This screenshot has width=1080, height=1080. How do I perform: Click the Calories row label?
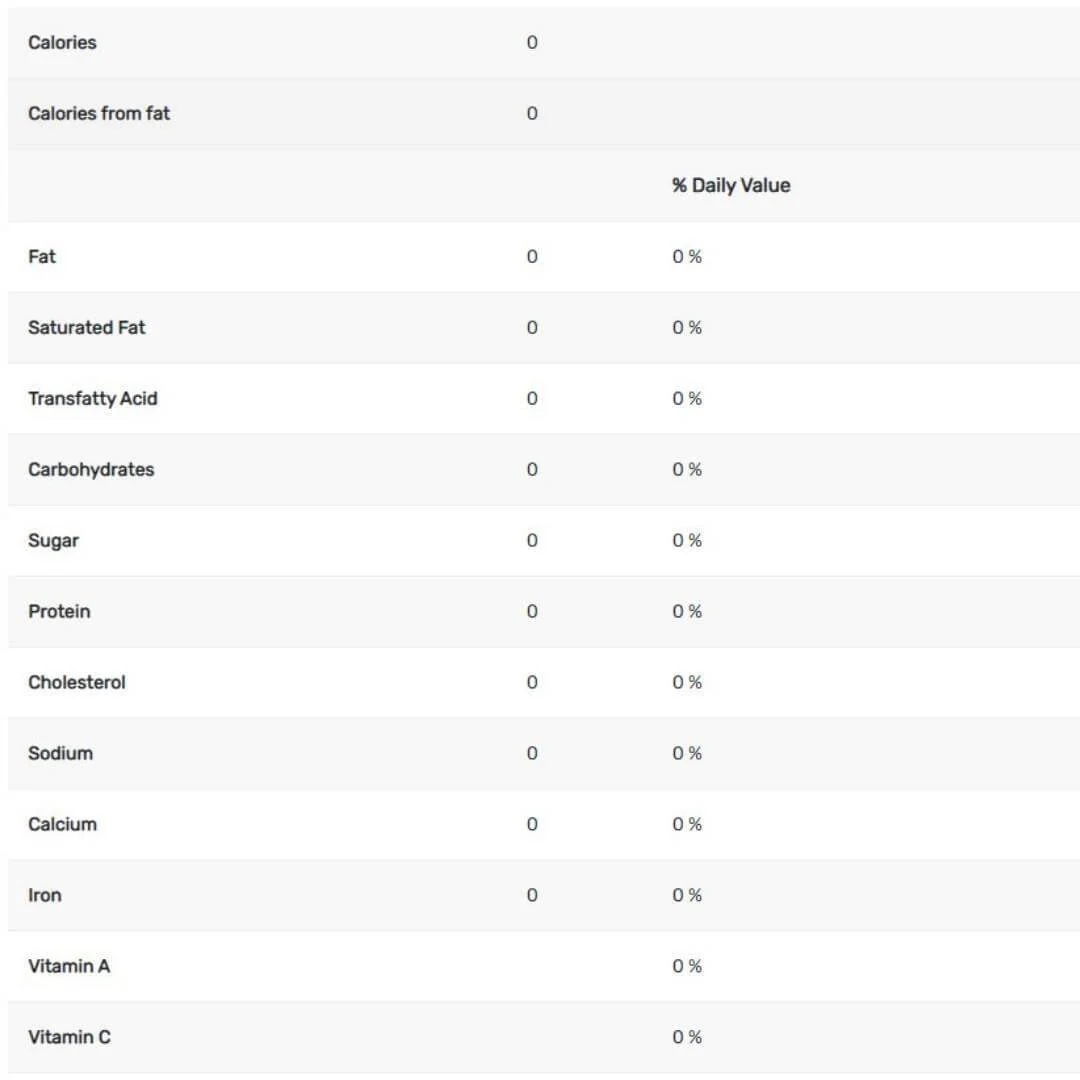click(x=62, y=43)
